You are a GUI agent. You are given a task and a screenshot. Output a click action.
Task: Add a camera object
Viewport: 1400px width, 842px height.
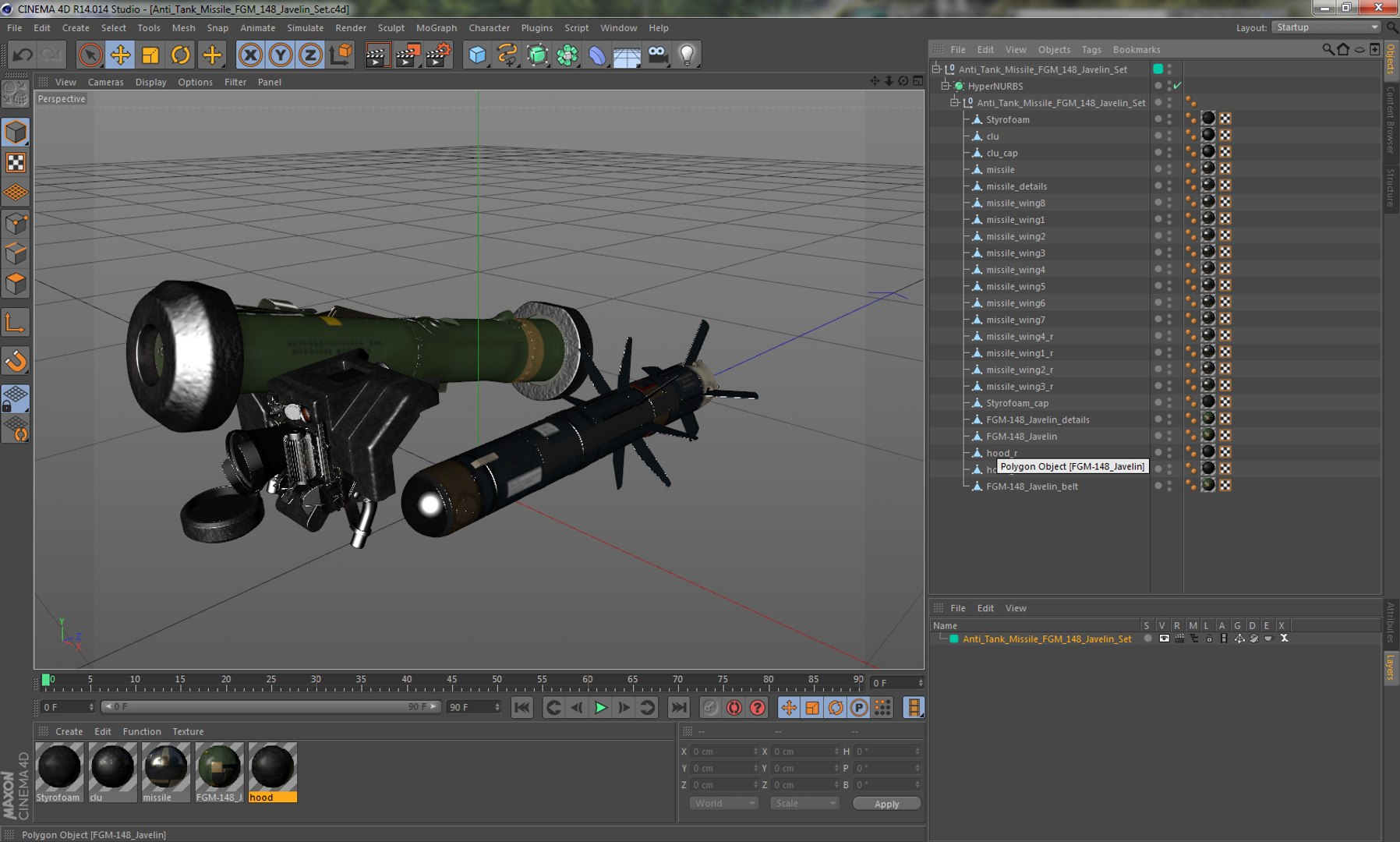coord(657,55)
